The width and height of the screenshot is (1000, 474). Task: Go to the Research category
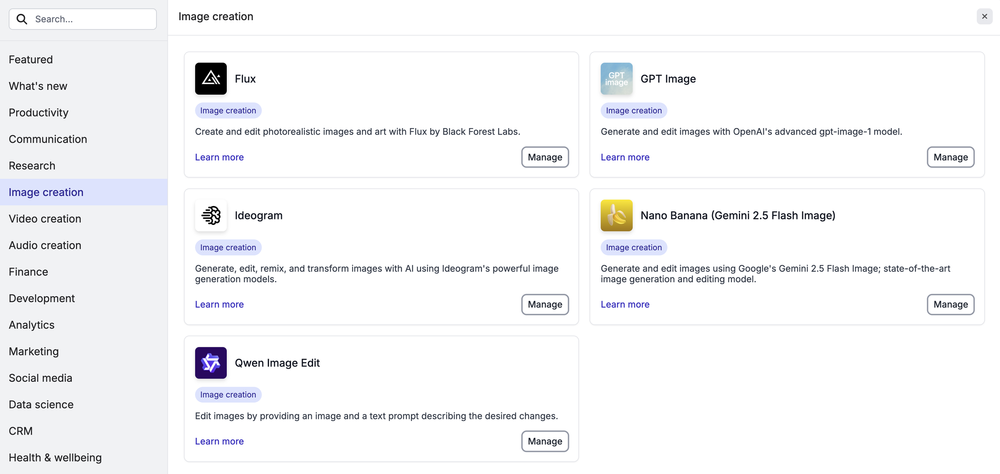pyautogui.click(x=84, y=166)
